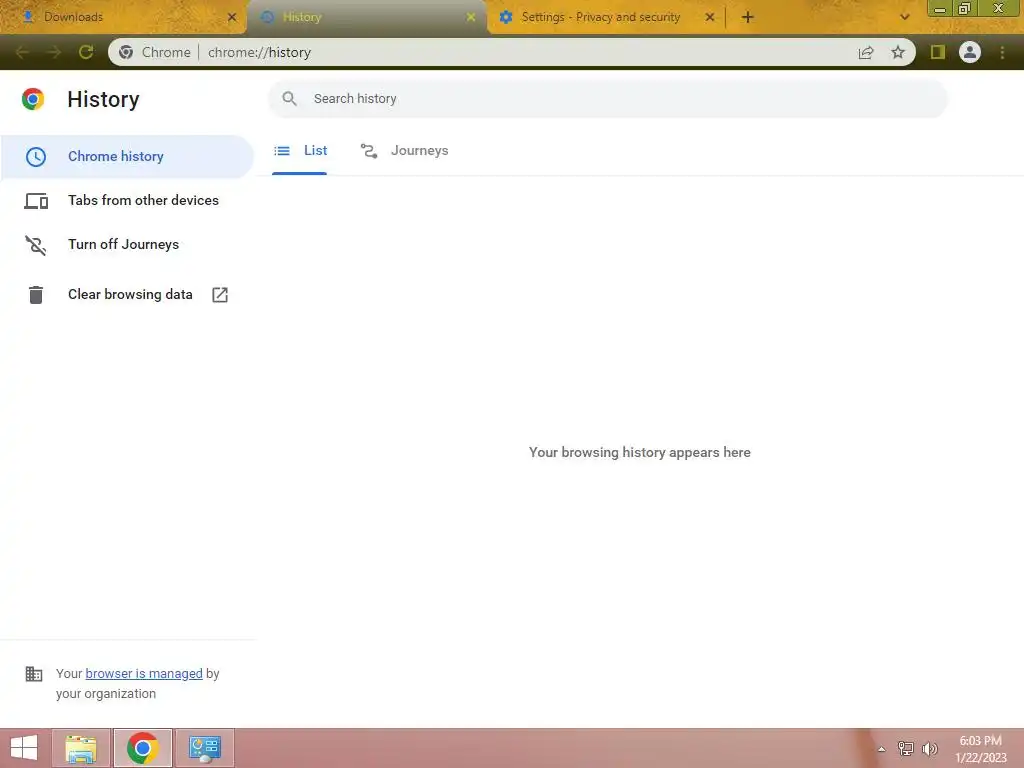This screenshot has width=1024, height=768.
Task: Switch to the Journeys view tab
Action: tap(404, 151)
